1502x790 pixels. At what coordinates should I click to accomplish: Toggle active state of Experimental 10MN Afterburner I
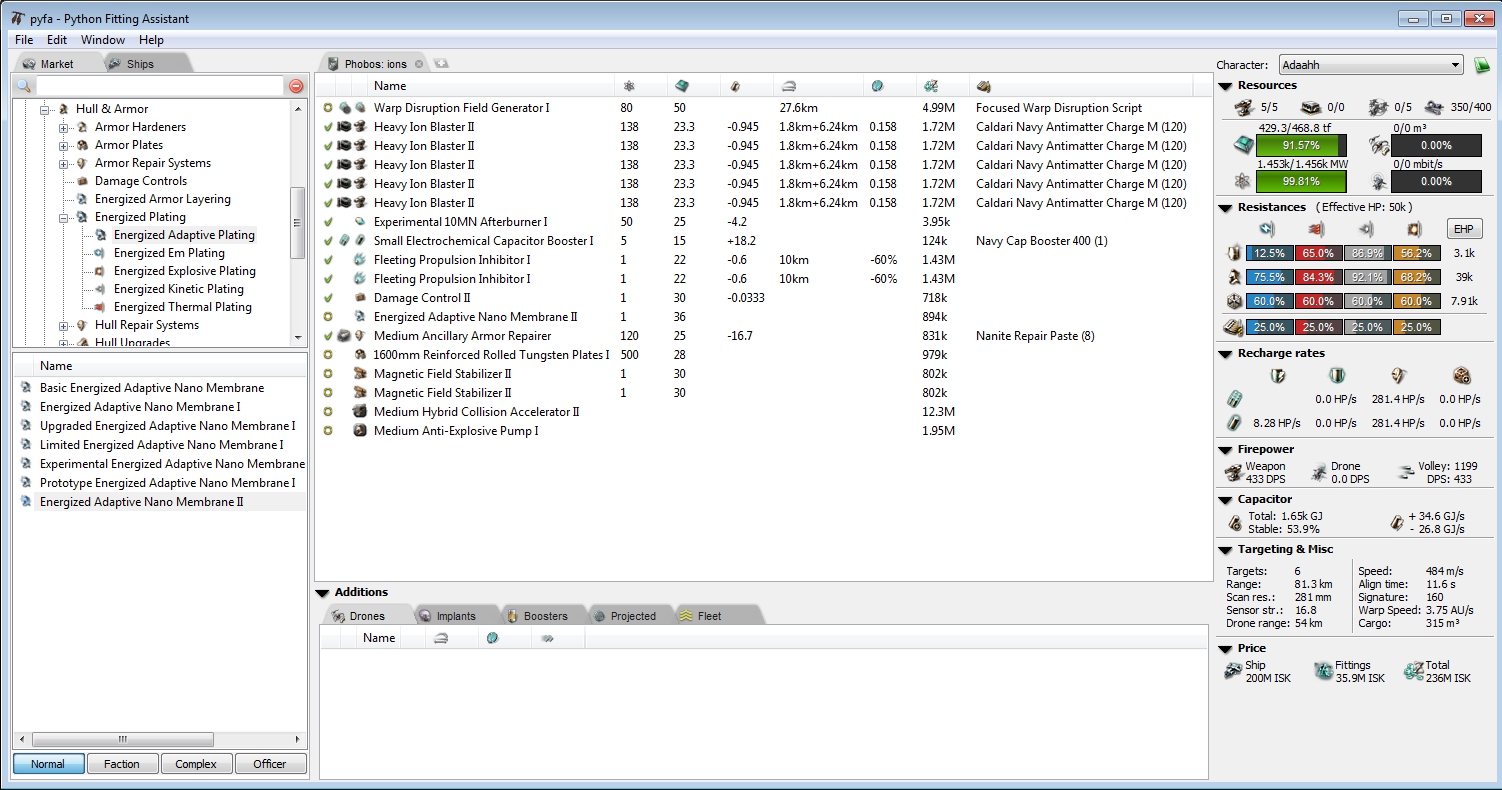(328, 222)
